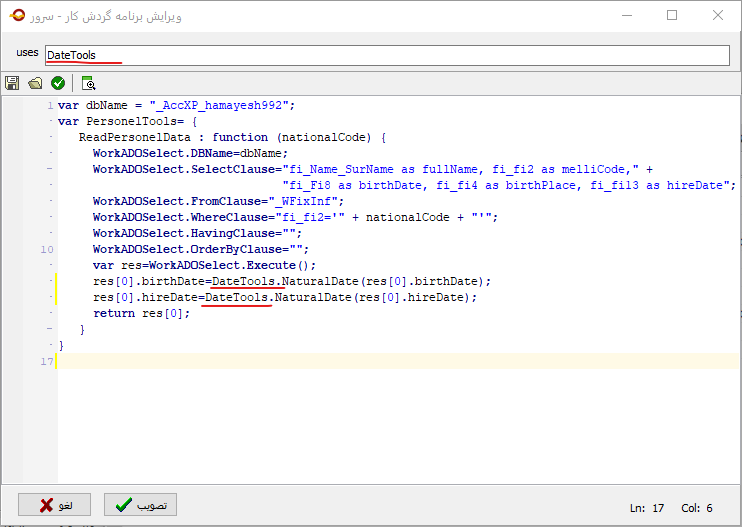Focus the uses input field containing DateTools
Viewport: 742px width, 527px height.
coord(387,55)
